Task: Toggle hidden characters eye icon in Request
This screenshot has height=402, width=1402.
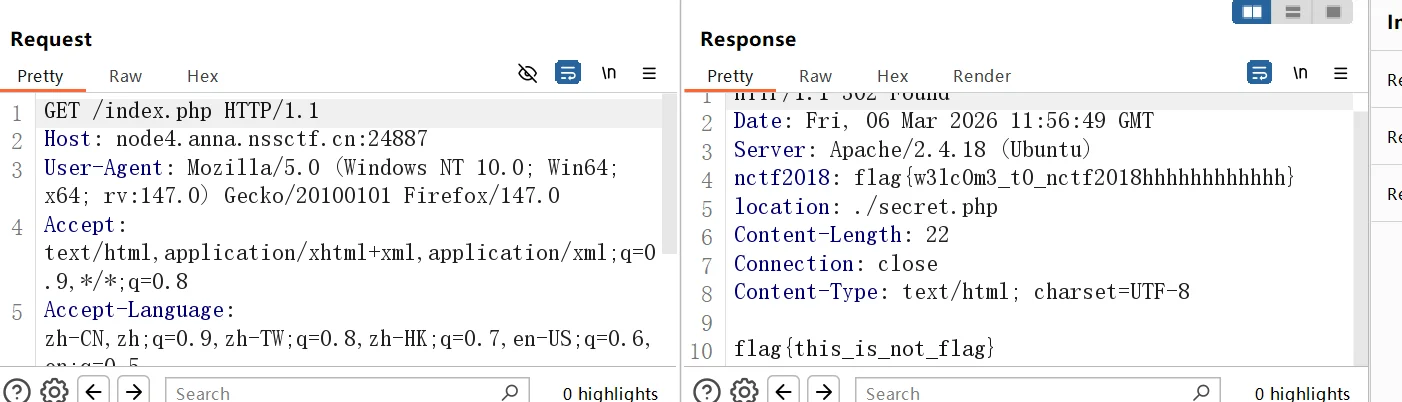Action: tap(528, 73)
